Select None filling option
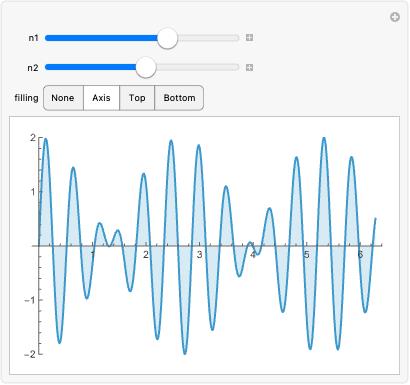Image resolution: width=410 pixels, height=385 pixels. pyautogui.click(x=63, y=98)
